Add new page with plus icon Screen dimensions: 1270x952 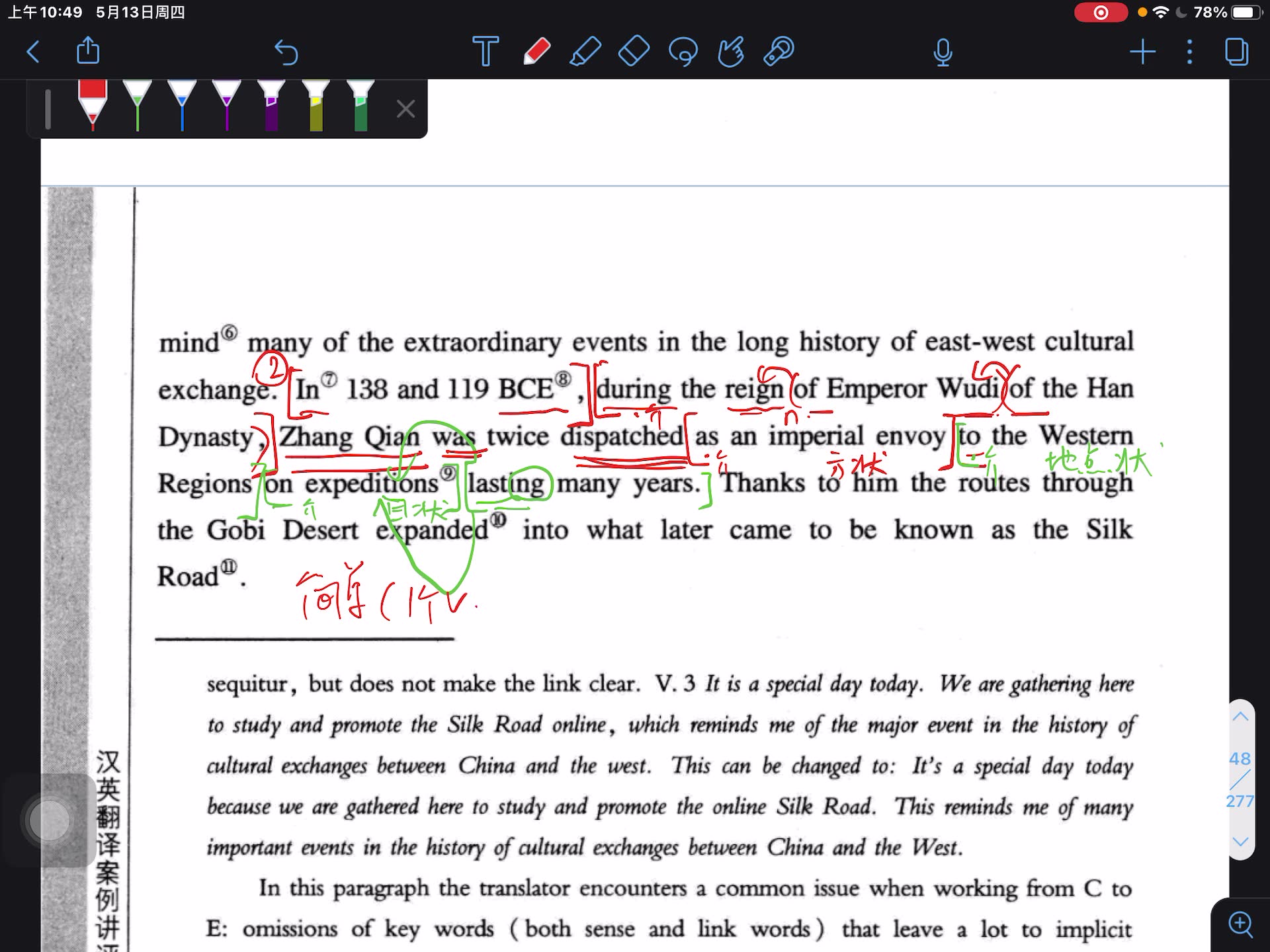tap(1142, 52)
